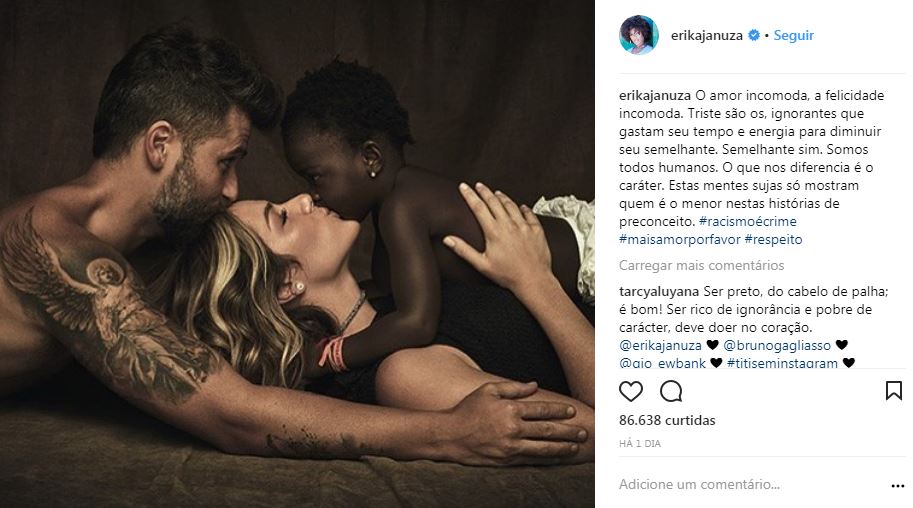Open the erikajanuza username in the header

click(x=707, y=36)
